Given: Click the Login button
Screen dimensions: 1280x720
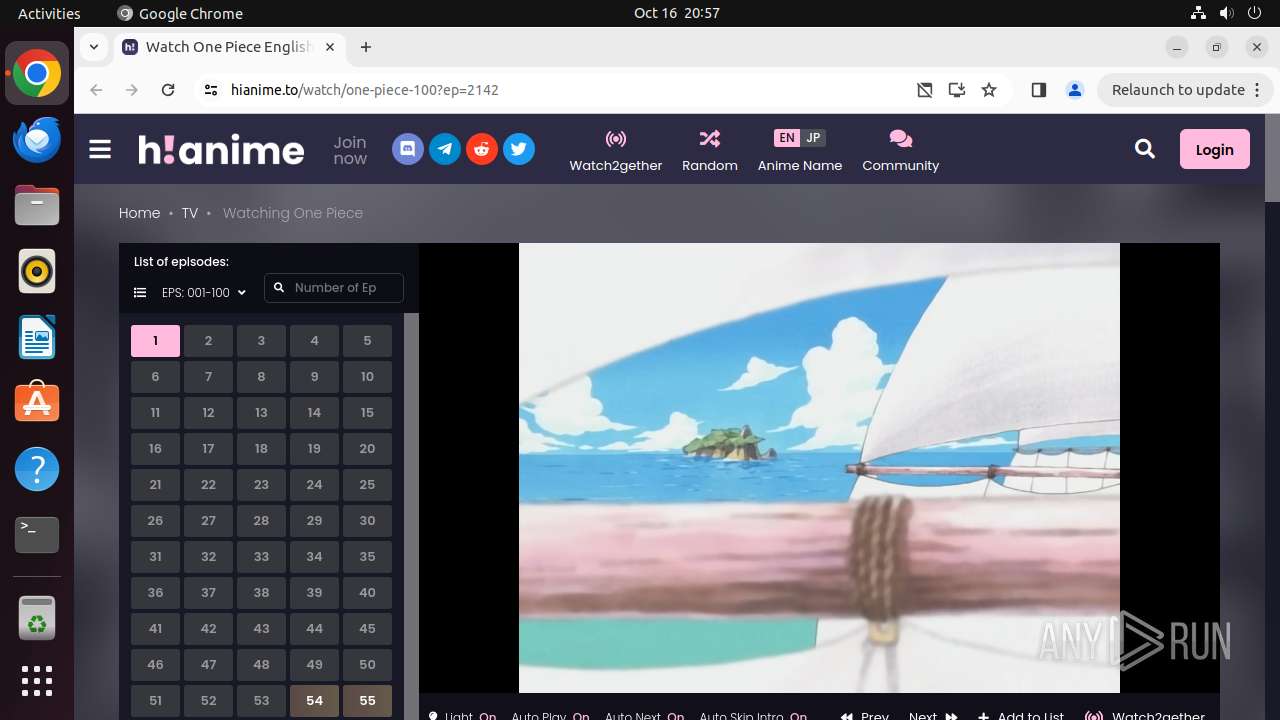Looking at the screenshot, I should [1214, 150].
